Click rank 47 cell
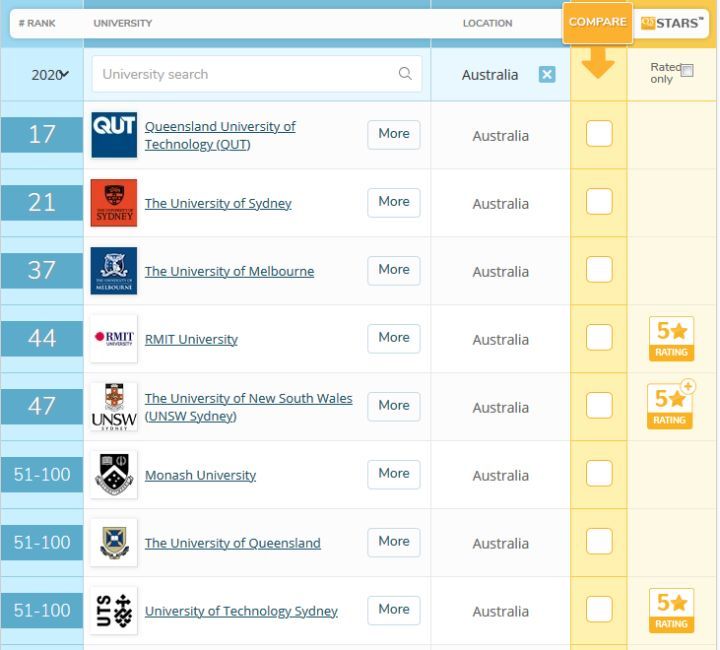 (42, 406)
